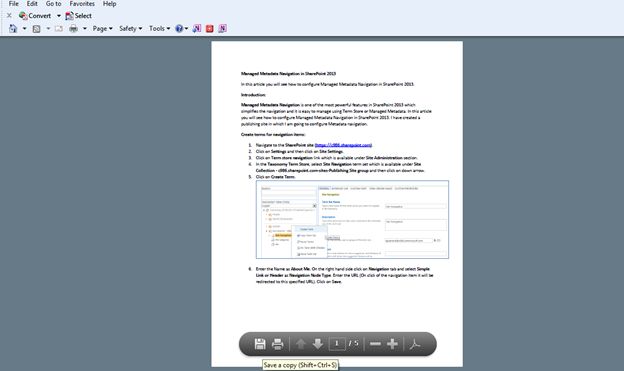The width and height of the screenshot is (624, 371).
Task: Open the Tools dropdown menu
Action: (x=160, y=29)
